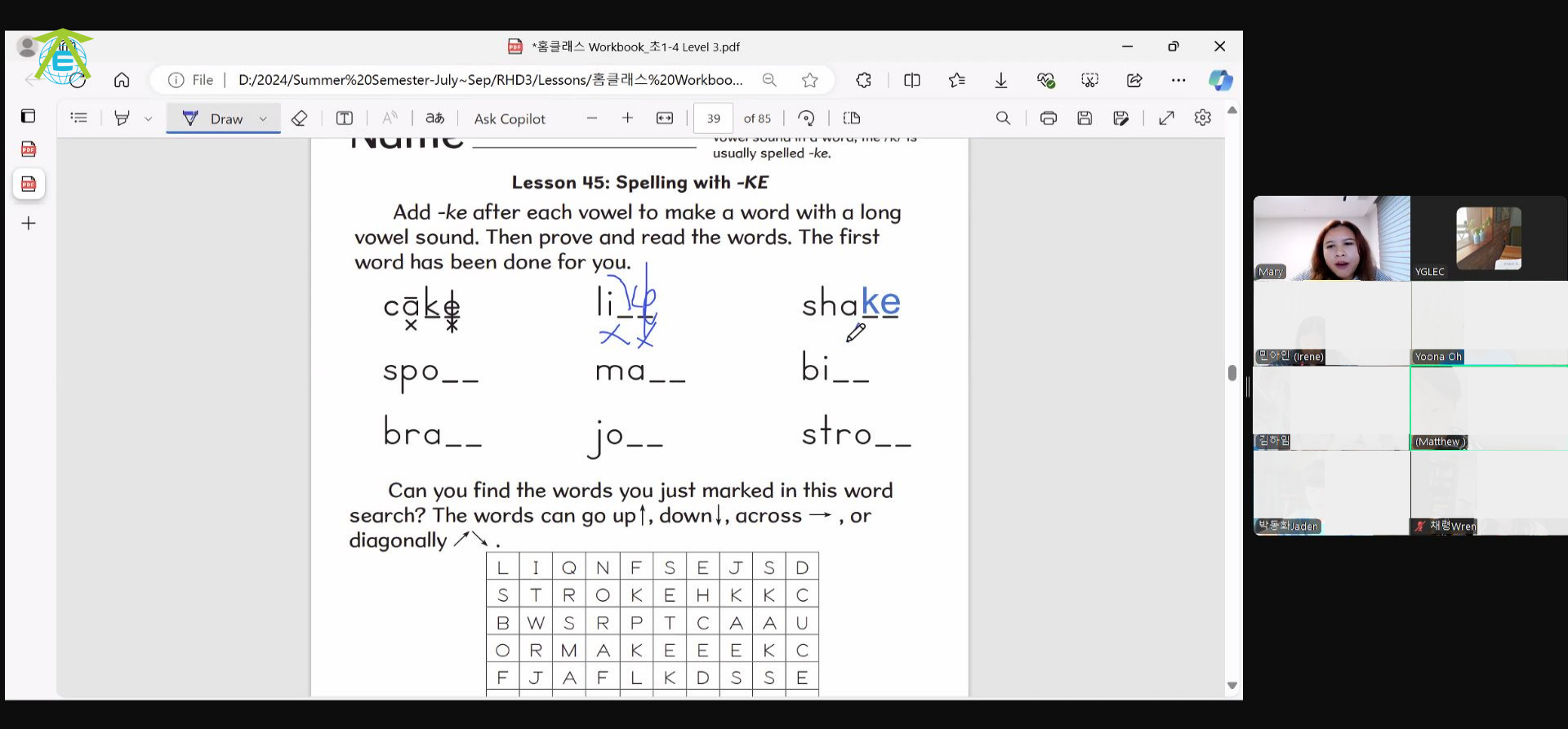This screenshot has height=729, width=1568.
Task: Select the Highlight tool
Action: coord(122,118)
